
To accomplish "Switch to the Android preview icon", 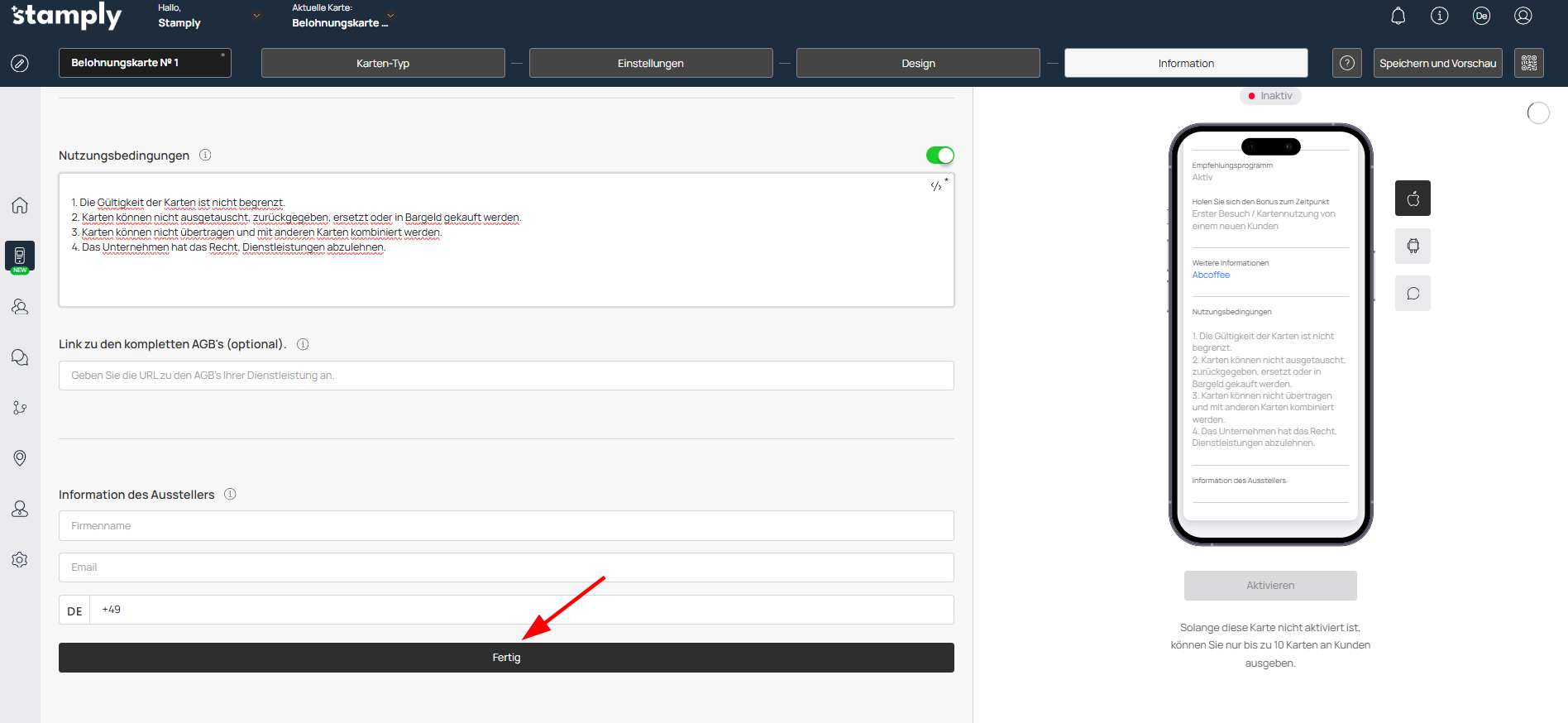I will pos(1413,246).
